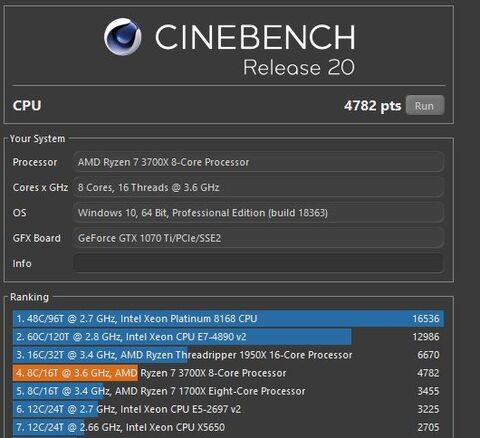
Task: Select the Xeon E7-4890 v2 ranking row
Action: (x=228, y=337)
